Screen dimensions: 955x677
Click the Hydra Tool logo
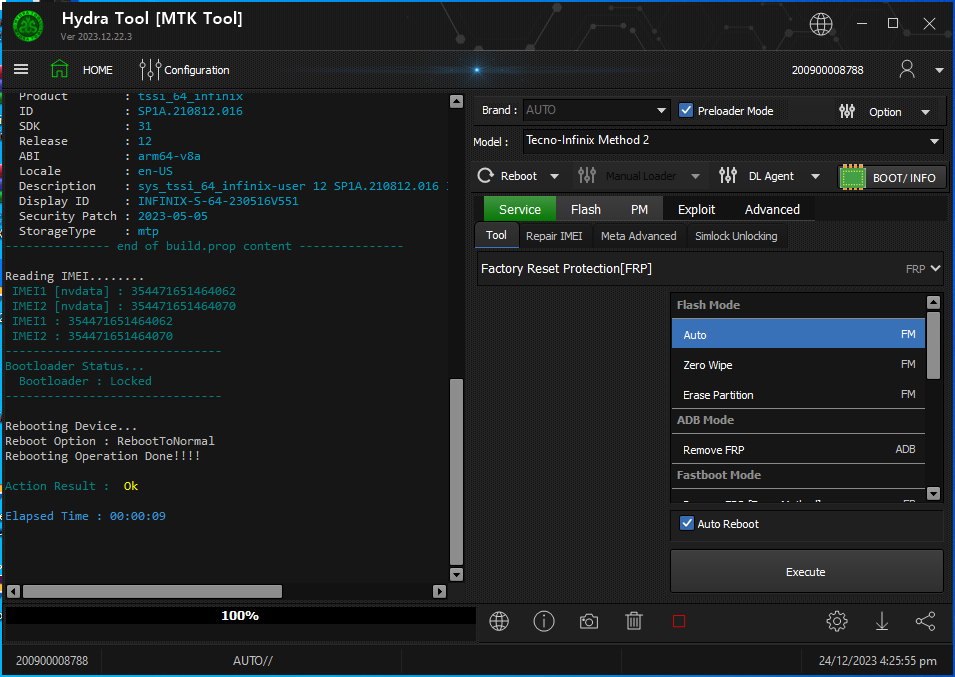(x=28, y=27)
